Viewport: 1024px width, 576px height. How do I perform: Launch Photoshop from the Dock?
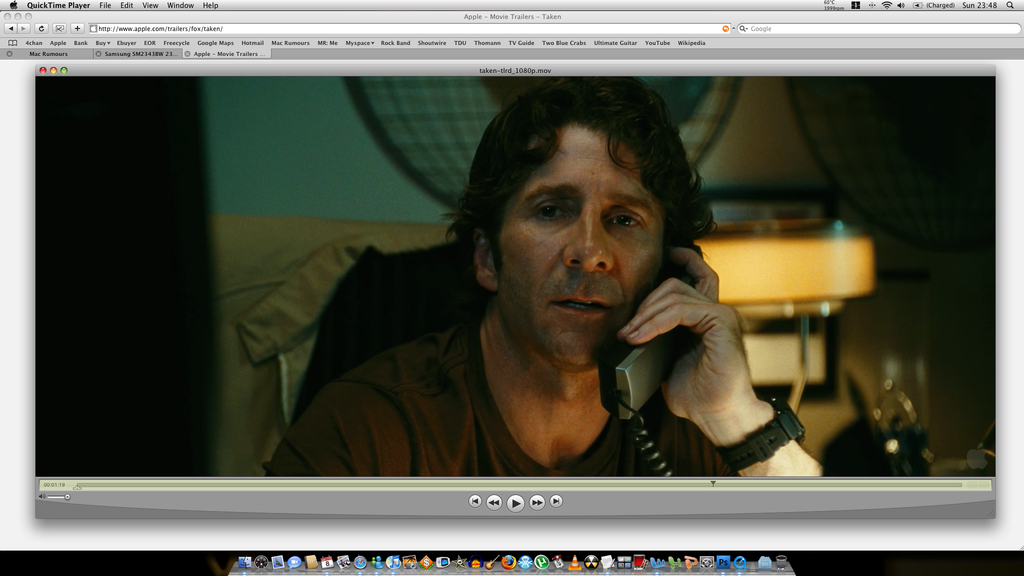[722, 562]
